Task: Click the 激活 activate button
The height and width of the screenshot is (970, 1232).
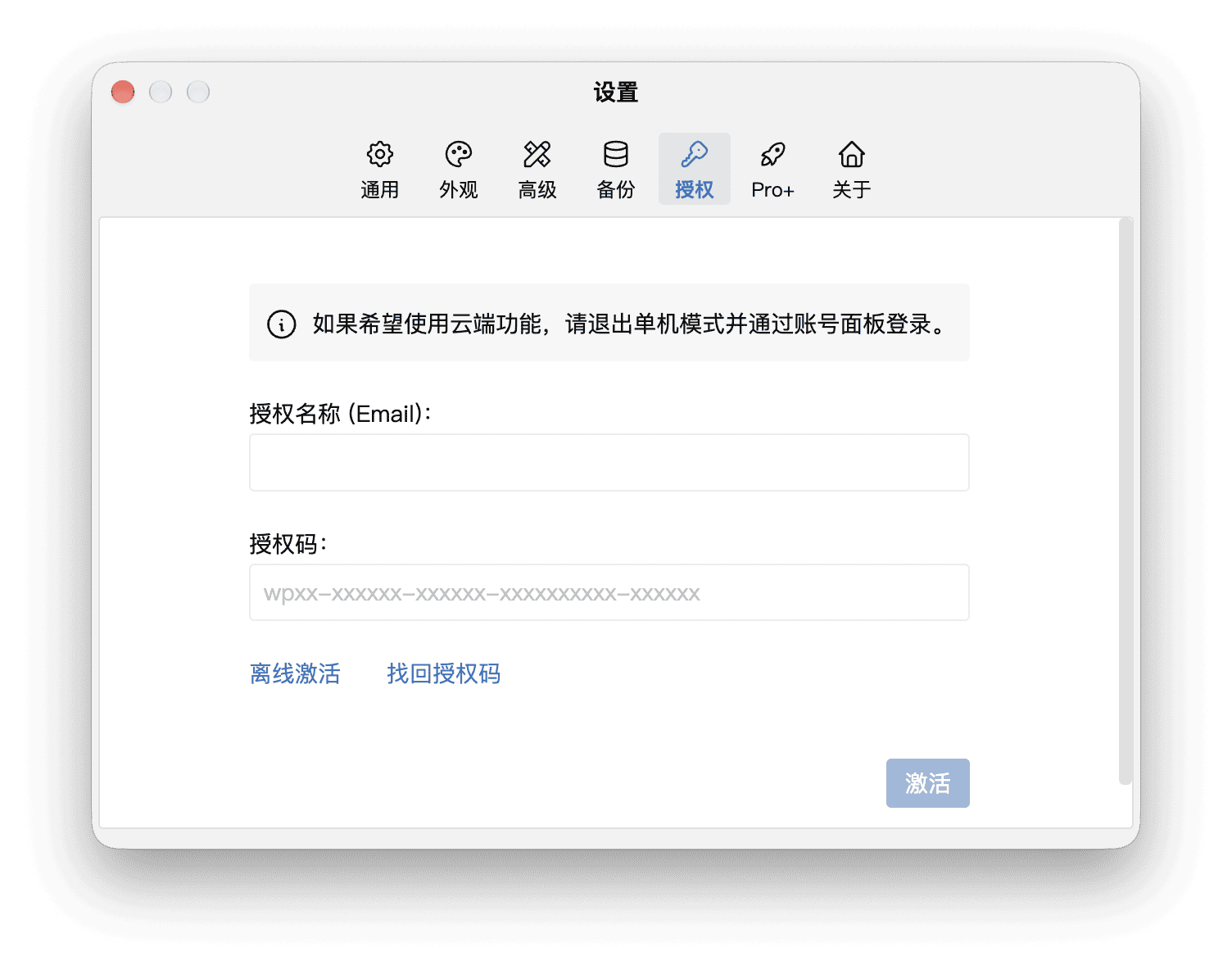Action: pos(928,783)
